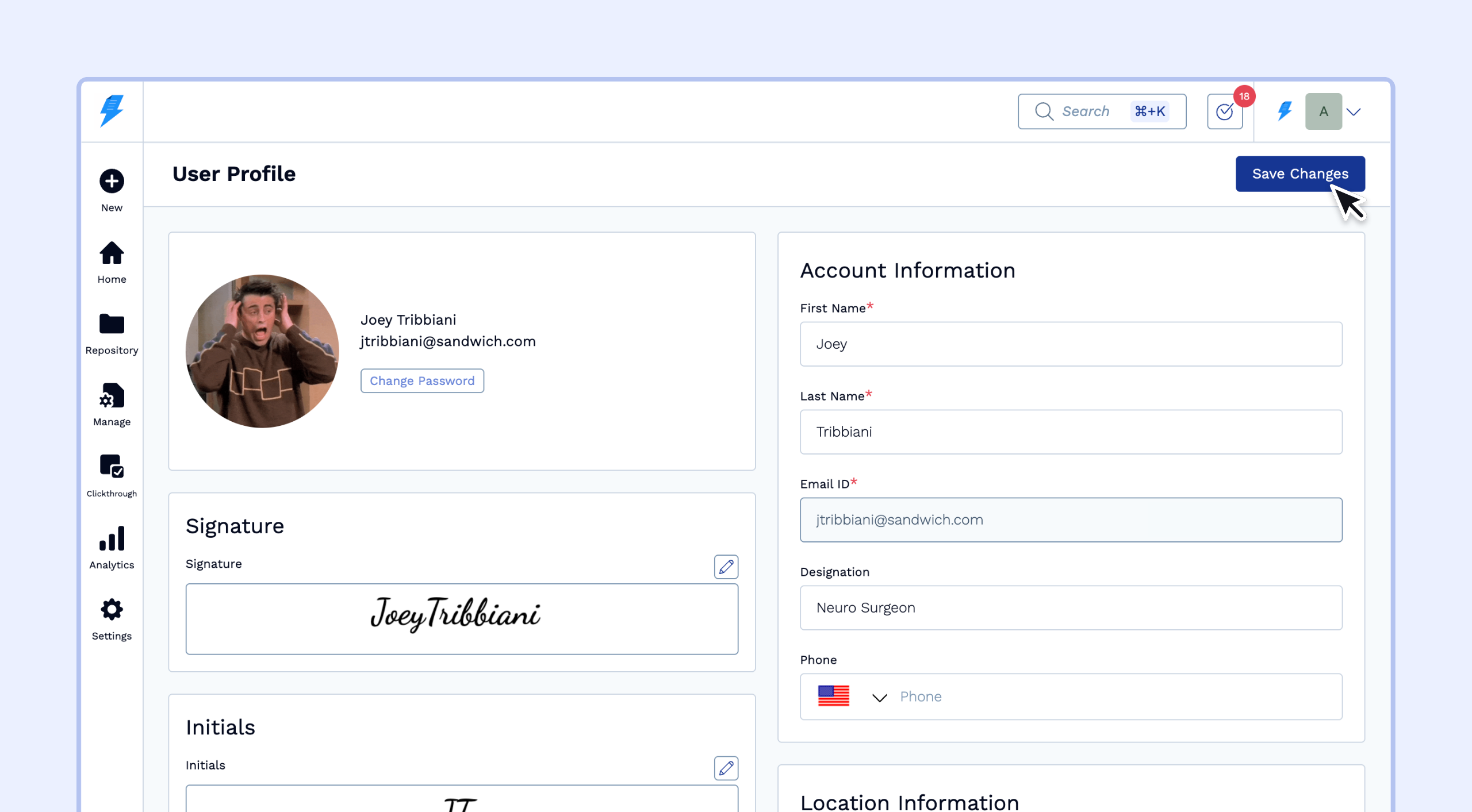The image size is (1472, 812).
Task: Click the New plus icon in sidebar
Action: pyautogui.click(x=112, y=182)
